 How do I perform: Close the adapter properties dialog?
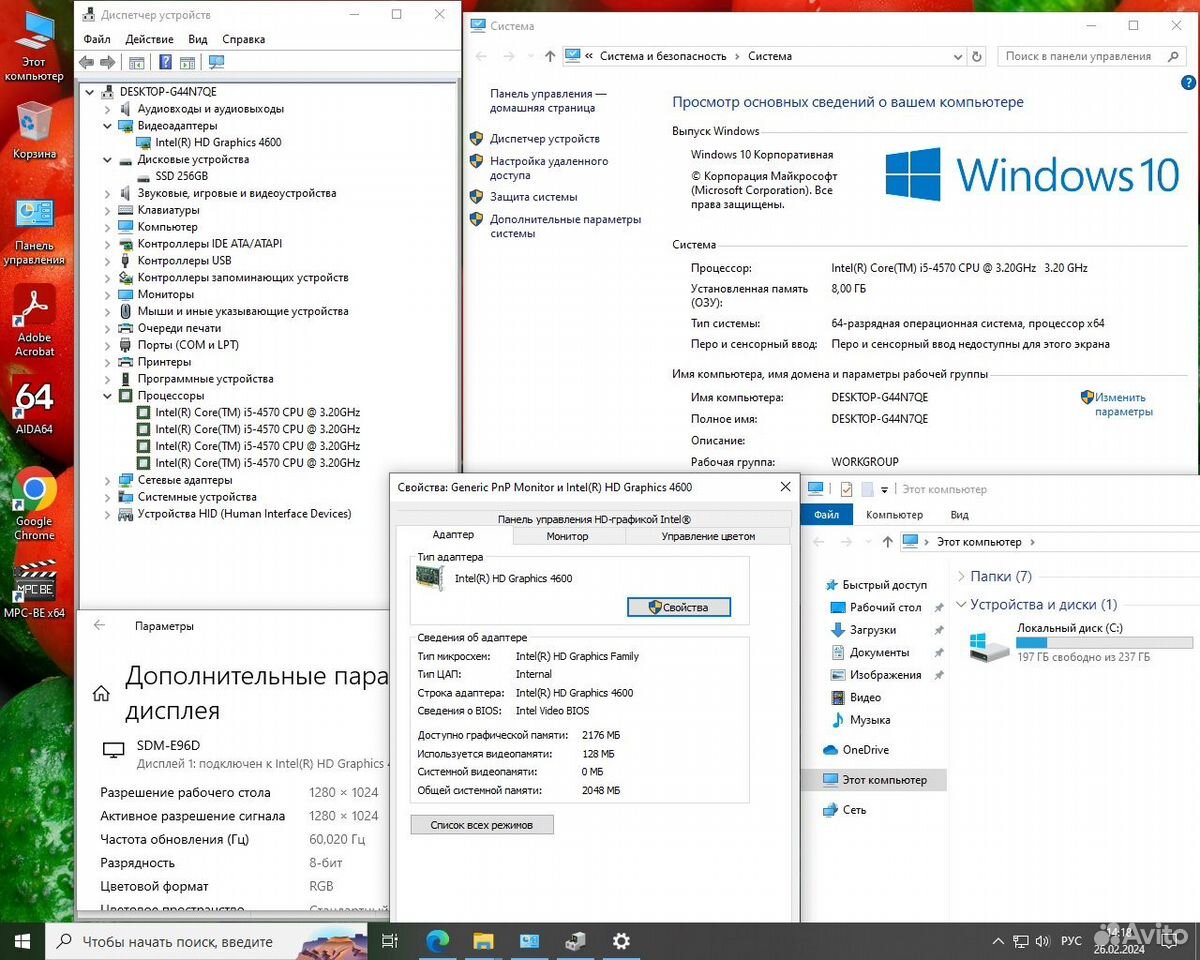[x=785, y=487]
